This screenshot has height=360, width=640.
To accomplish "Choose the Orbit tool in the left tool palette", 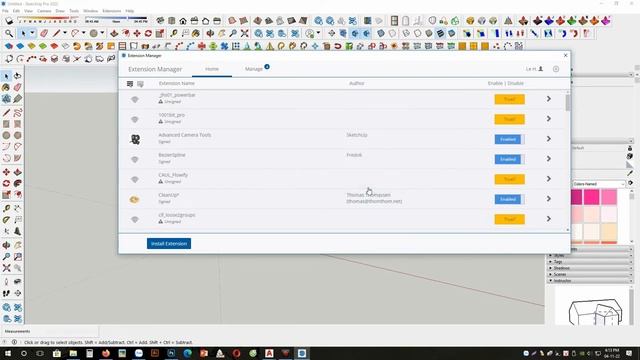I will click(x=6, y=245).
